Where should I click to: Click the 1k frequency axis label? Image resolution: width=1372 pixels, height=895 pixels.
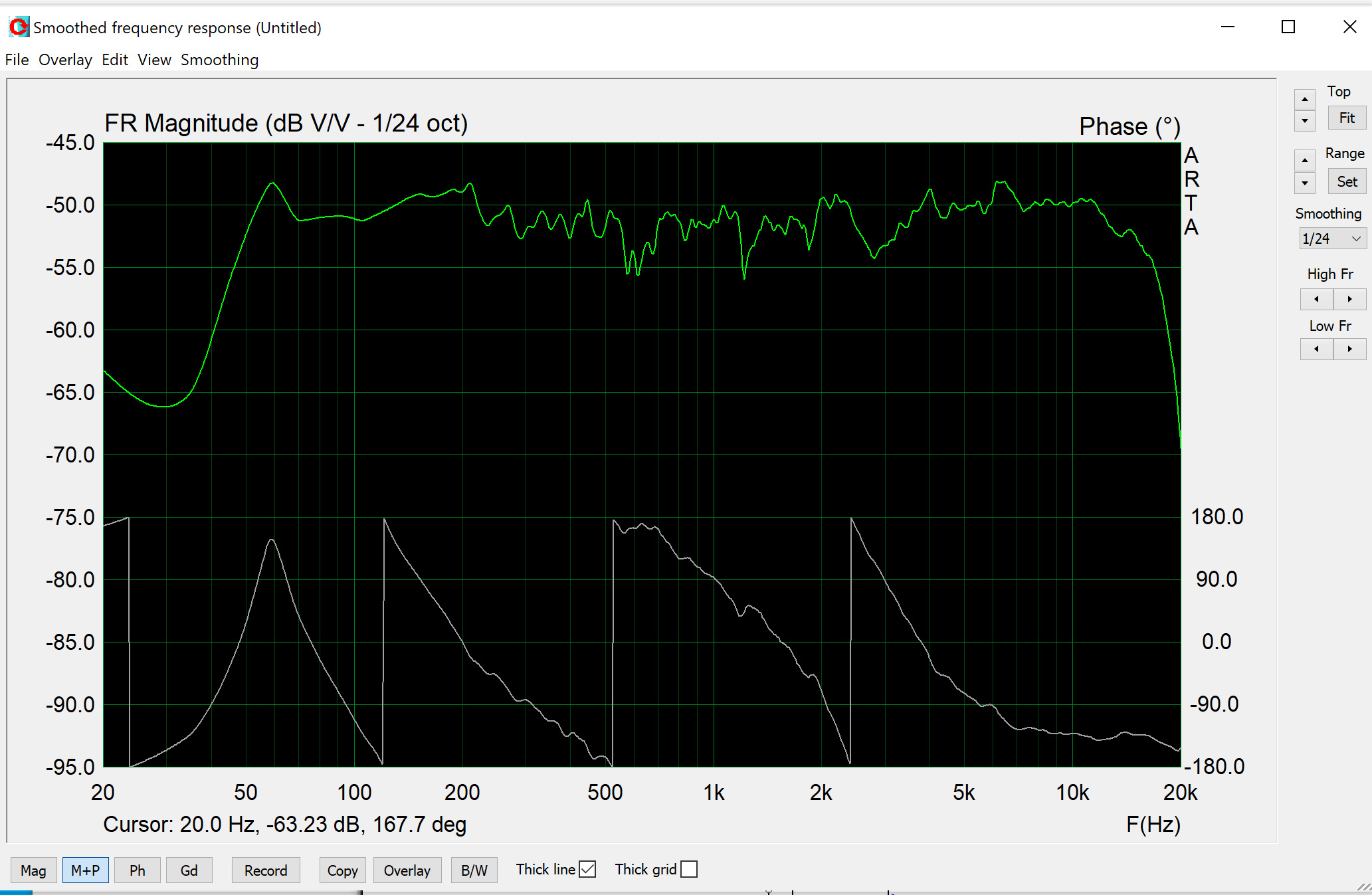[714, 793]
